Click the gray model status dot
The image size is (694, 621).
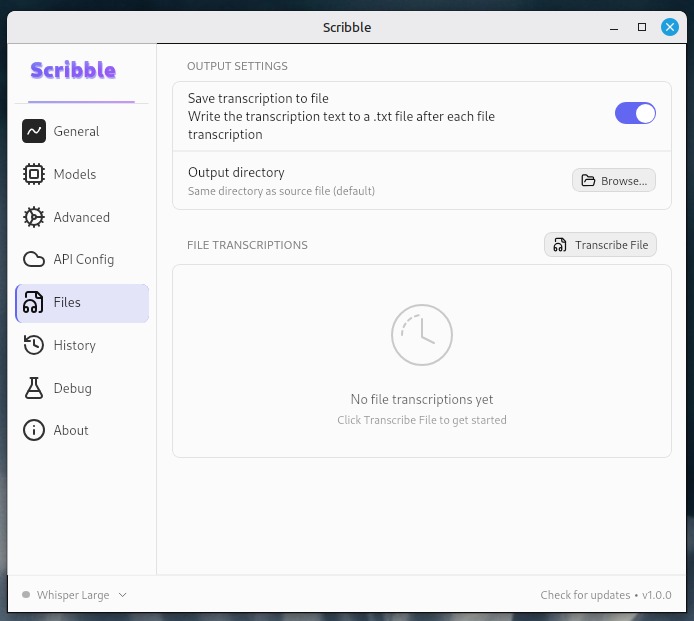[26, 594]
